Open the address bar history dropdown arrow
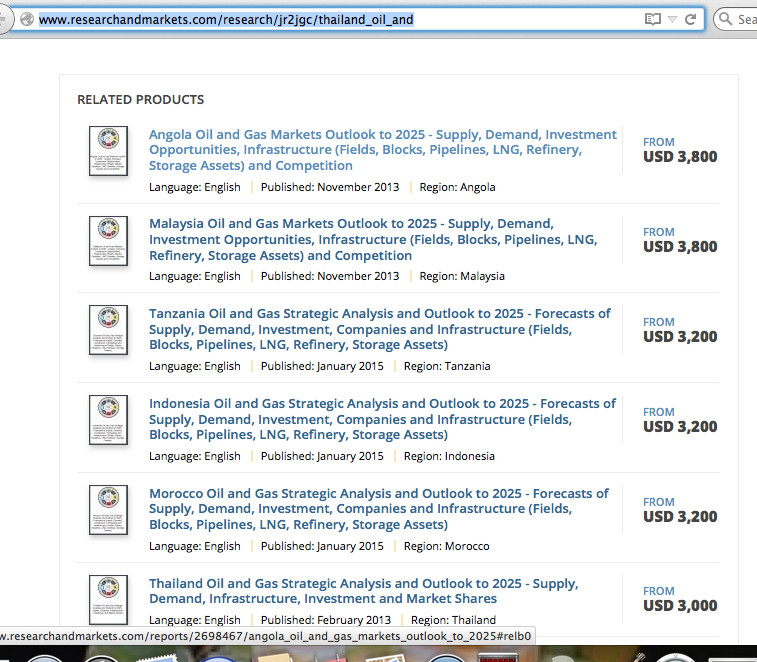The width and height of the screenshot is (757, 662). (x=672, y=19)
